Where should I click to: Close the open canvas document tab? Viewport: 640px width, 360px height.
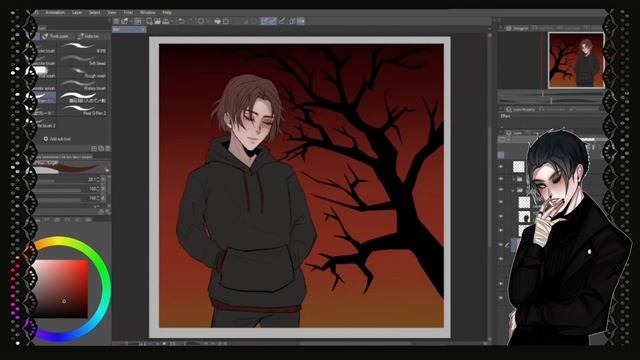pos(143,29)
